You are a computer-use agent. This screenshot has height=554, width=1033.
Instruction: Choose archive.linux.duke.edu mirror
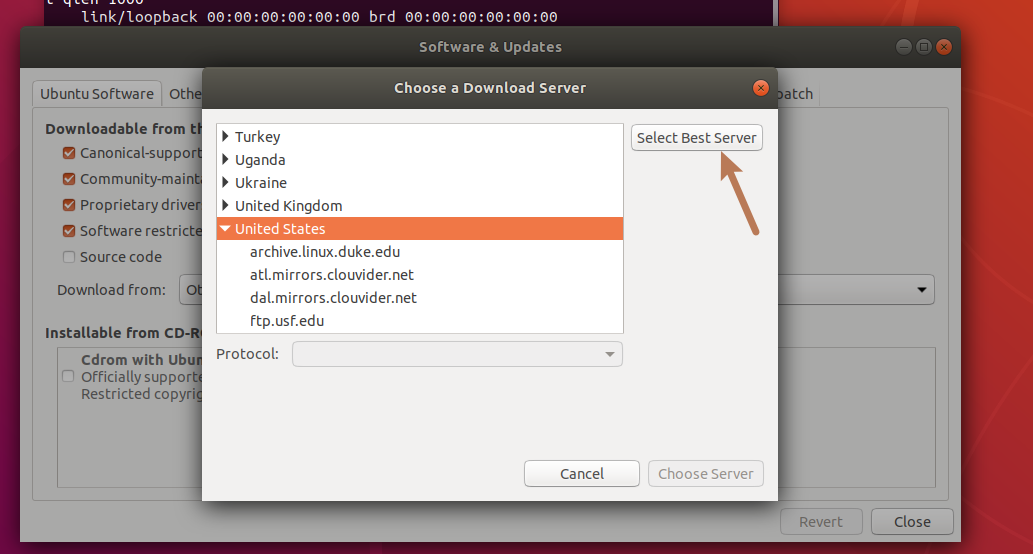[x=420, y=252]
